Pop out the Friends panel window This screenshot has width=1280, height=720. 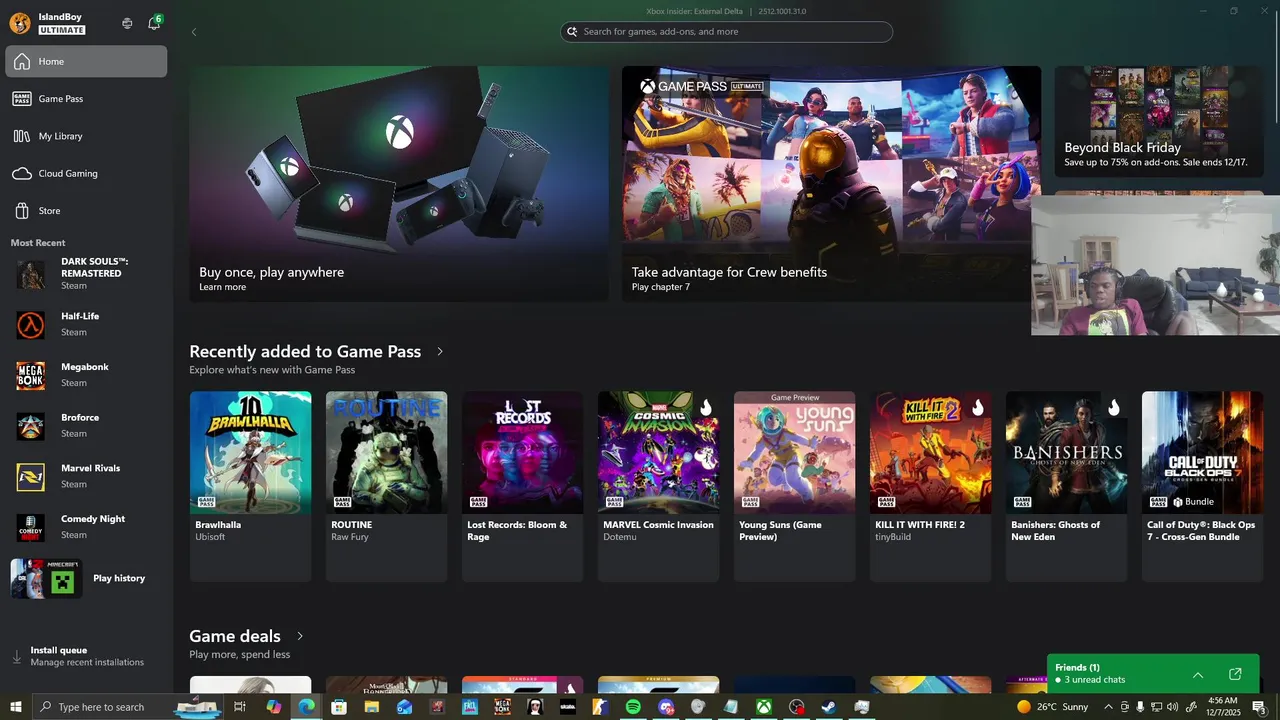(x=1235, y=675)
